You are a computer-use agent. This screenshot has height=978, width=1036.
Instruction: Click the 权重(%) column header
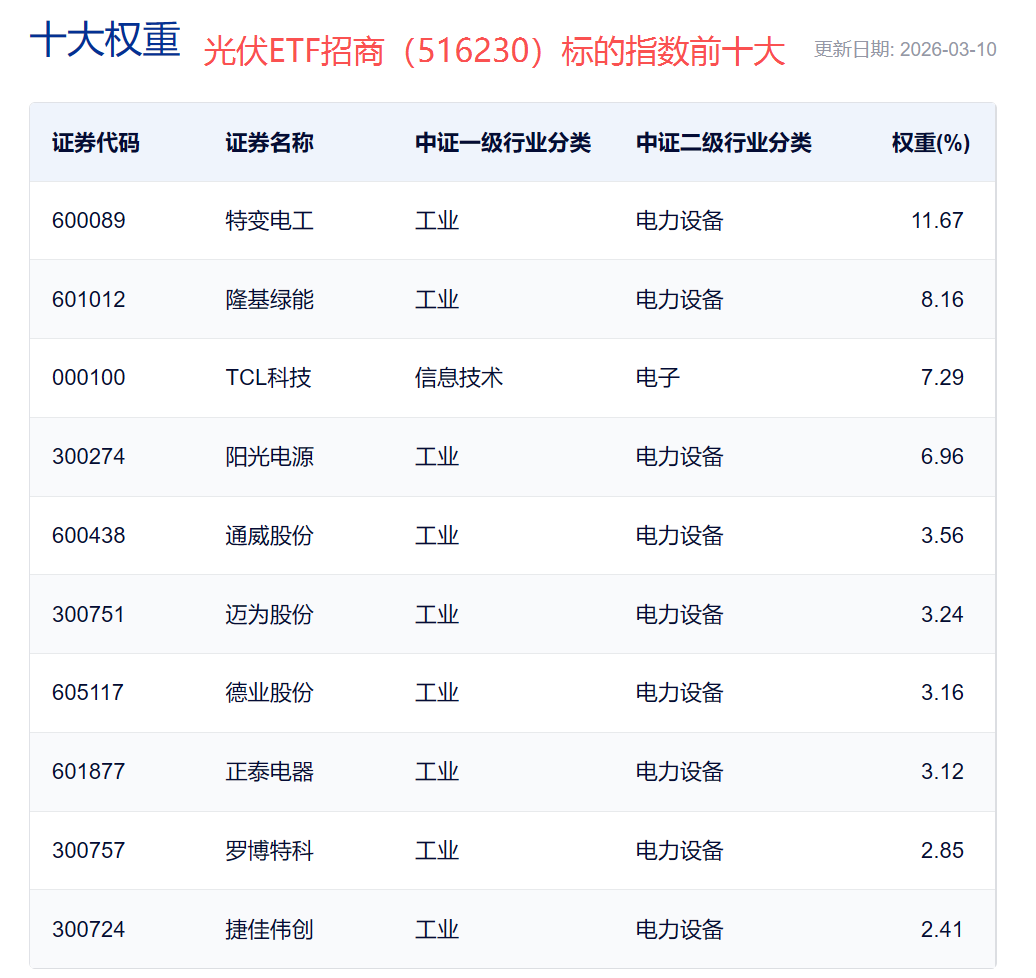click(930, 143)
